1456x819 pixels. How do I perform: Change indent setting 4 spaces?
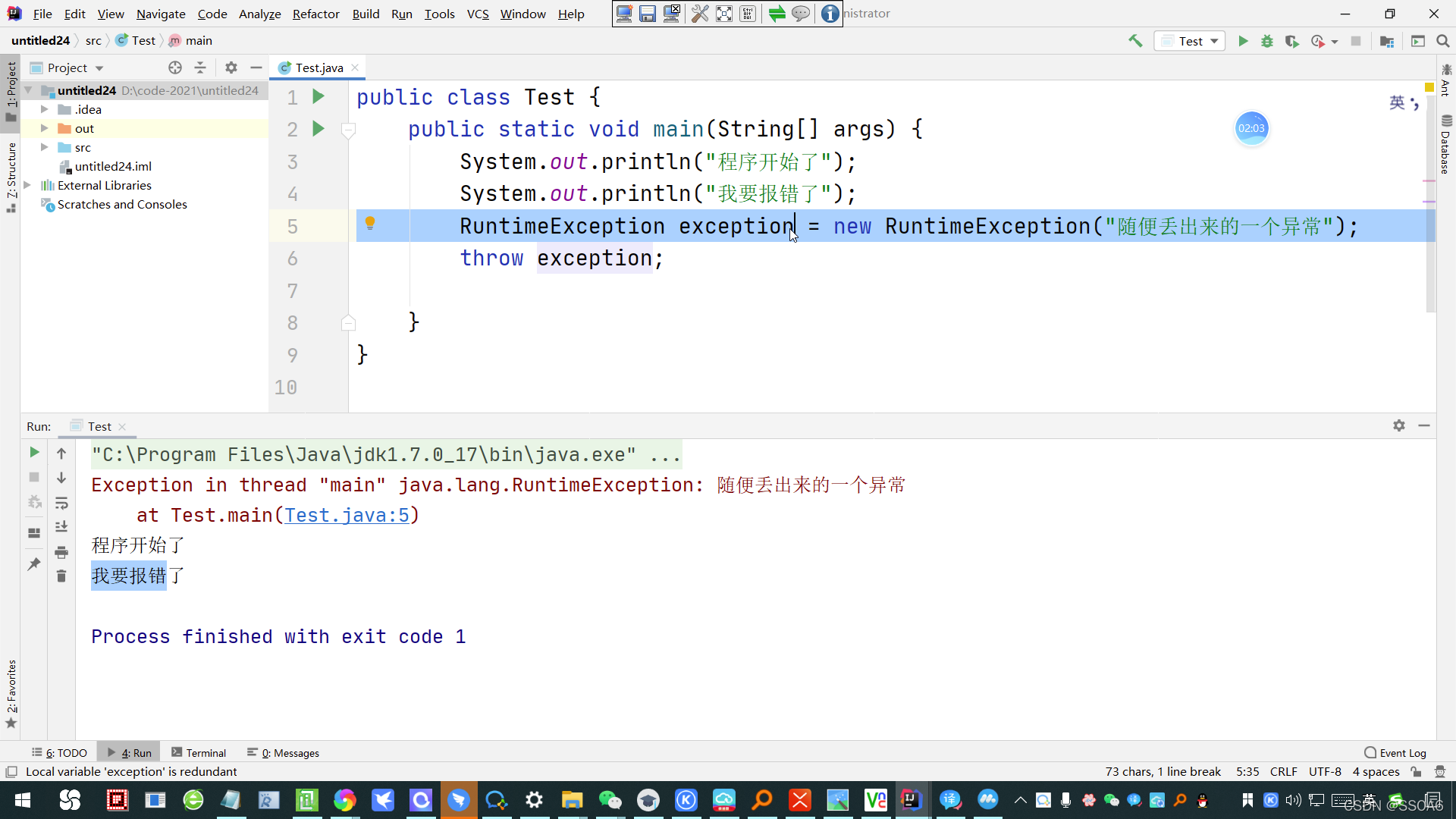point(1376,771)
